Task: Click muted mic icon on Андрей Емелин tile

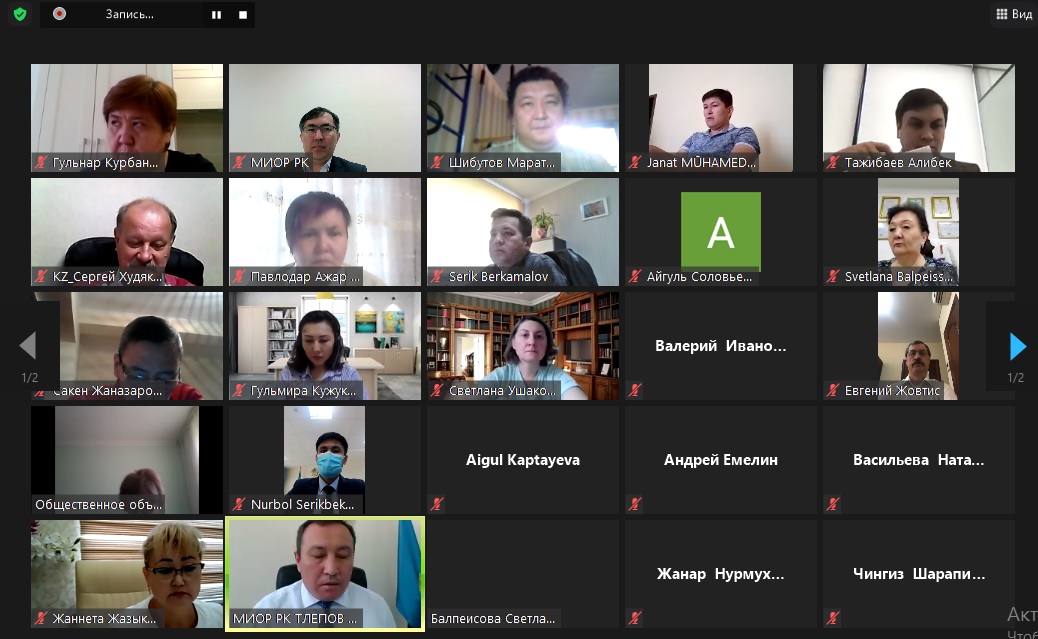Action: 635,504
